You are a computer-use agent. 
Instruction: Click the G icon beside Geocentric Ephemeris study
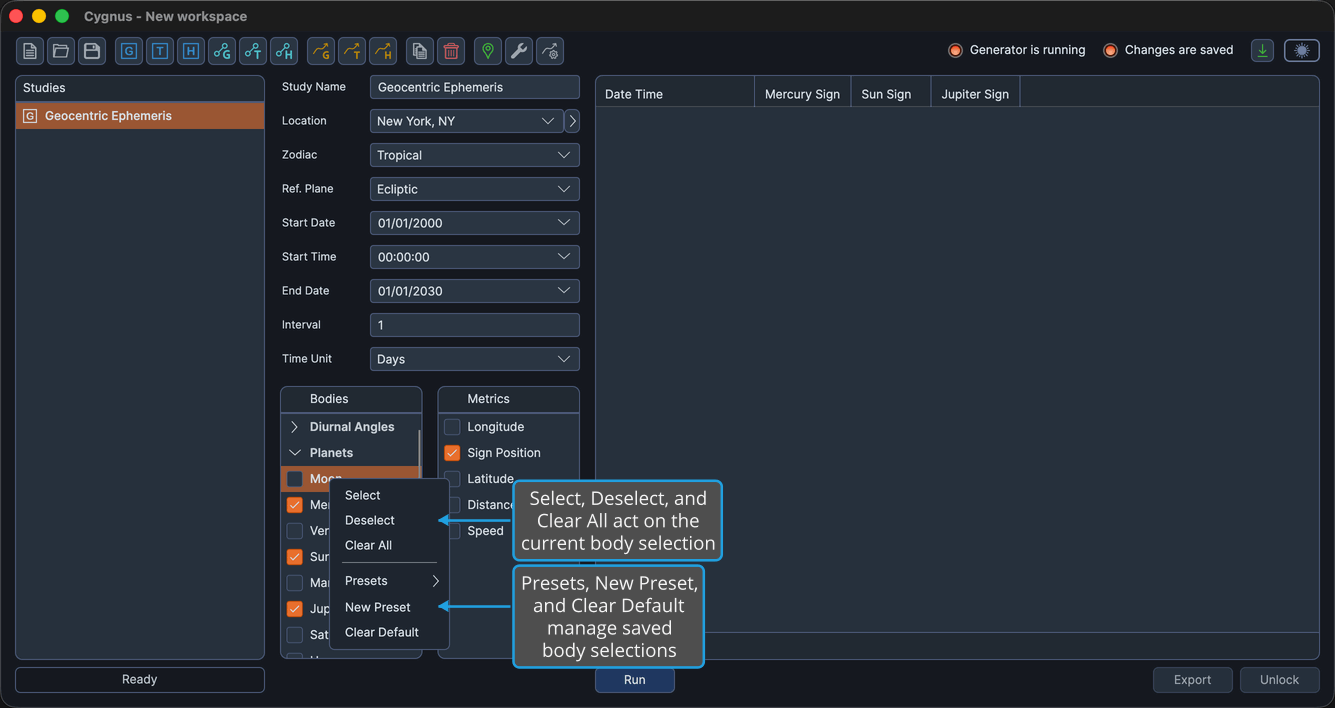coord(30,116)
